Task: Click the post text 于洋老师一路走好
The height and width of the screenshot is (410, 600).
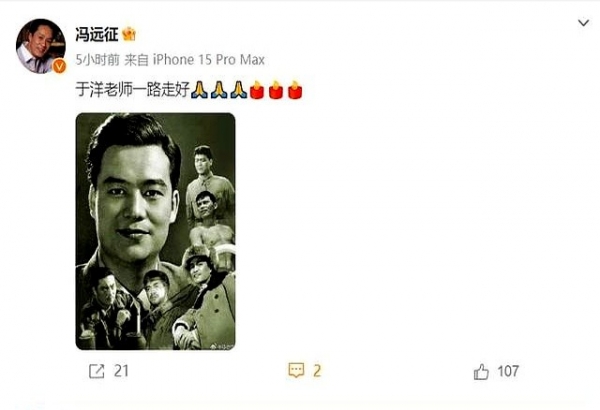Action: tap(132, 90)
